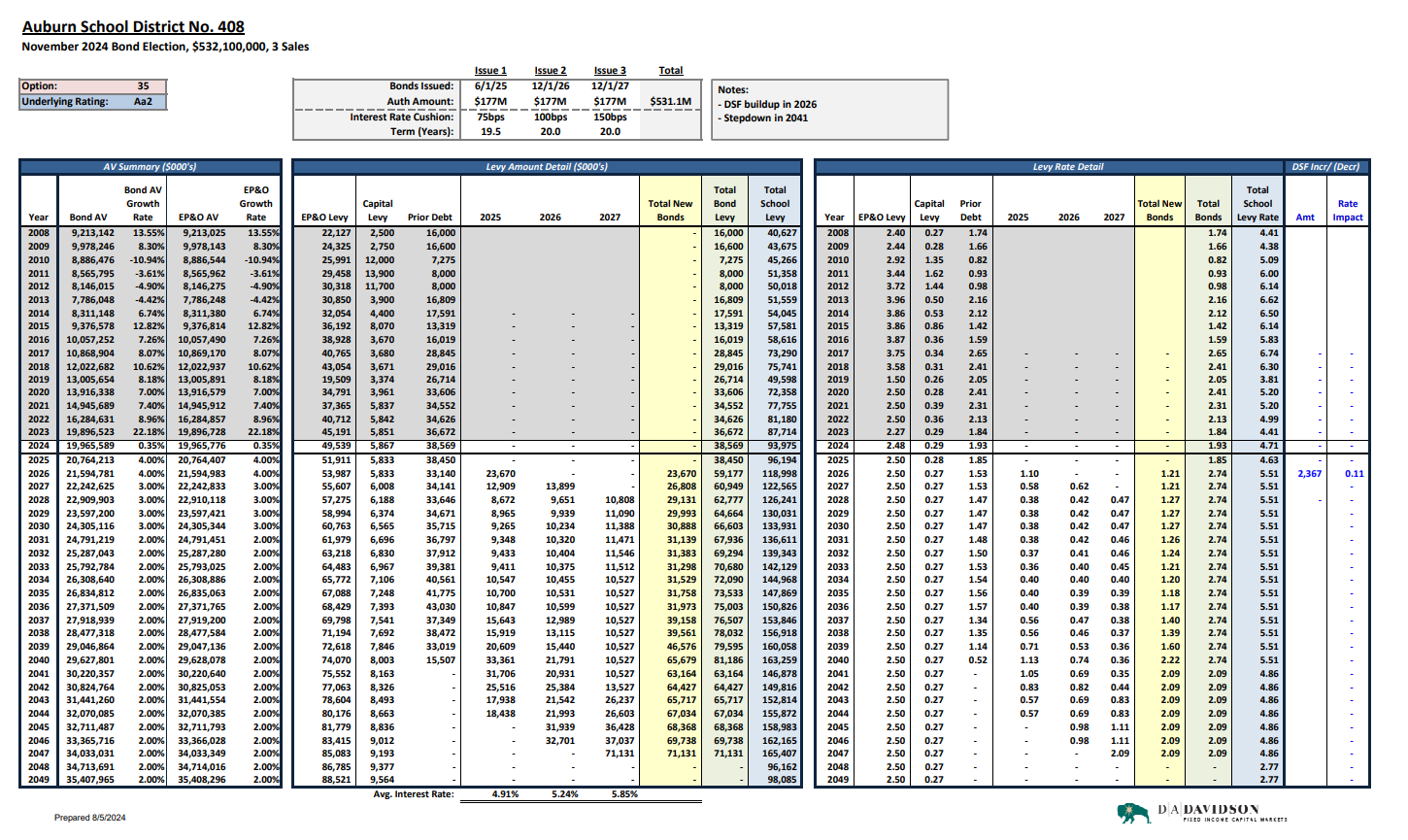Click the 'Amt' column header
The image size is (1408, 840).
(1305, 218)
